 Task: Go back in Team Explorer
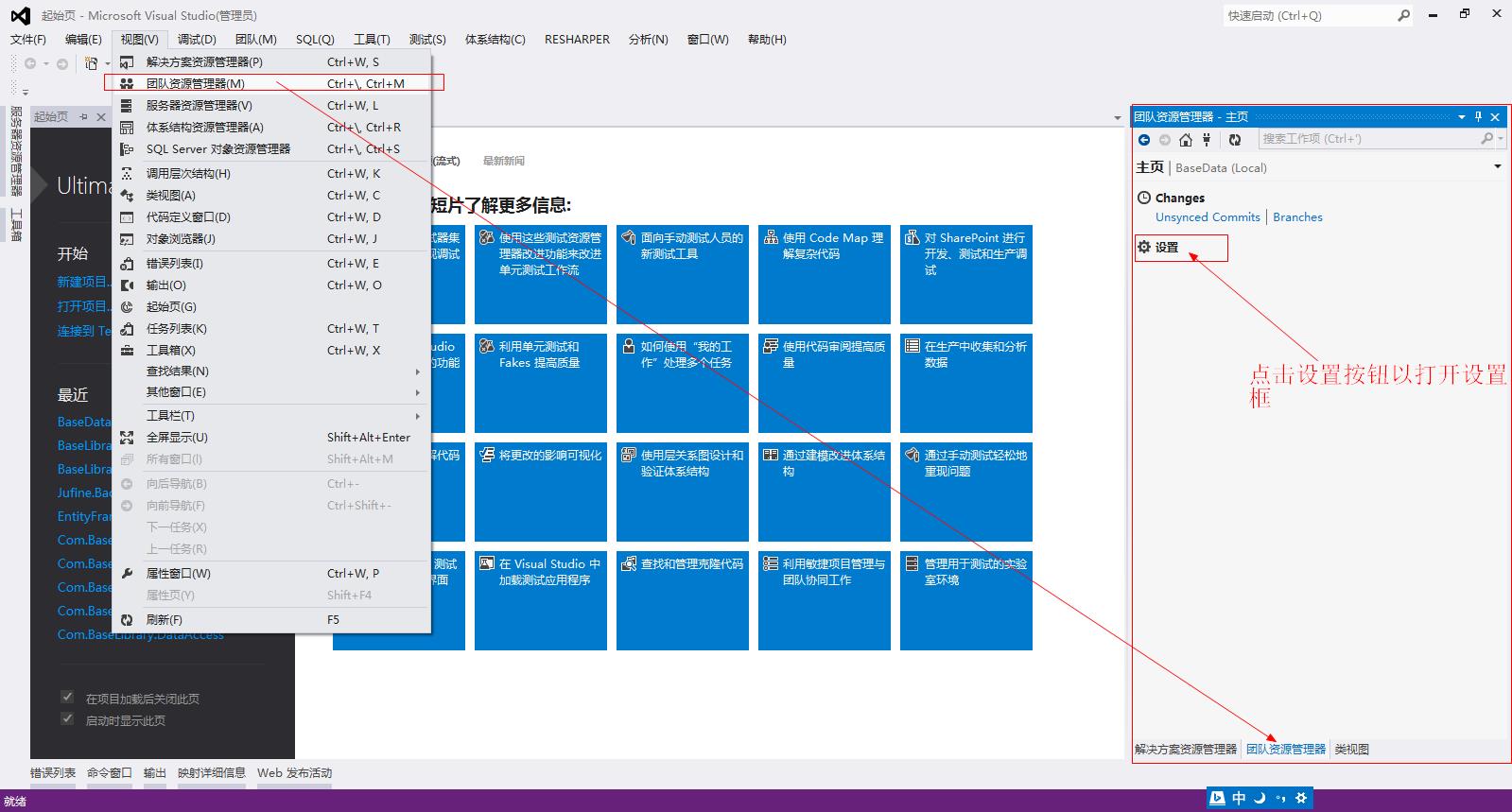coord(1144,140)
